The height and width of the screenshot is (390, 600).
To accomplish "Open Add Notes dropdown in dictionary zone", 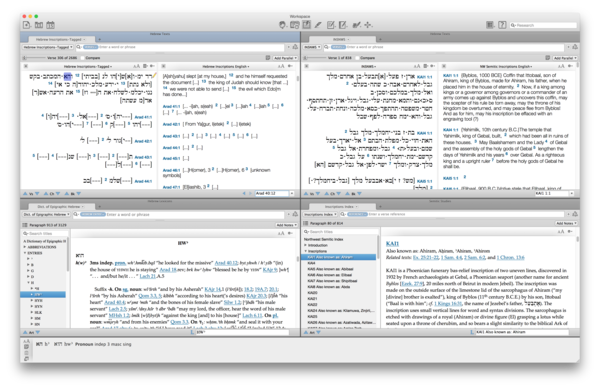I will 287,225.
